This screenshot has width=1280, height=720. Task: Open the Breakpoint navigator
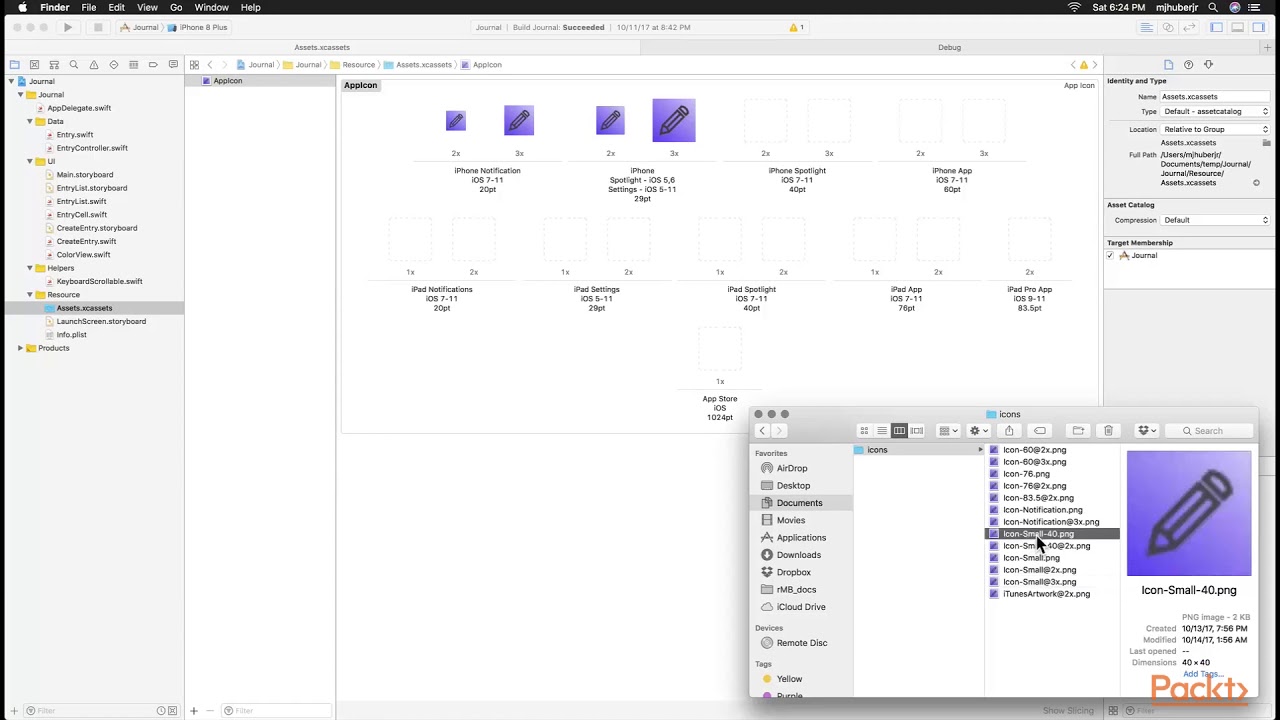tap(153, 65)
